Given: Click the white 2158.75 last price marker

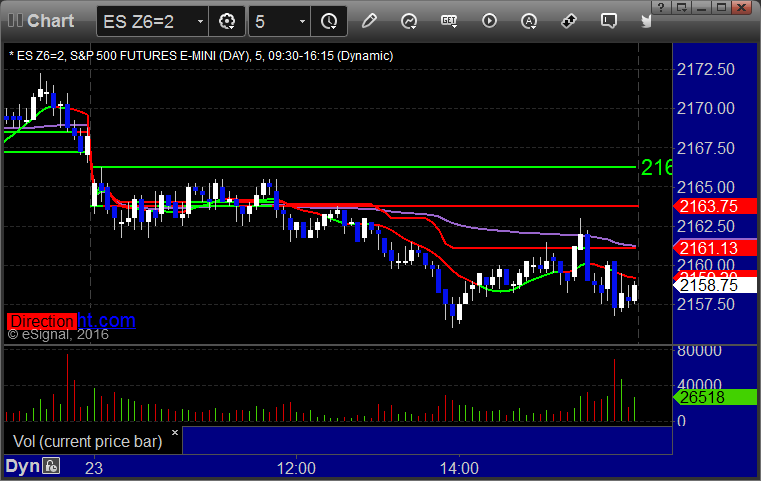Looking at the screenshot, I should click(x=714, y=285).
